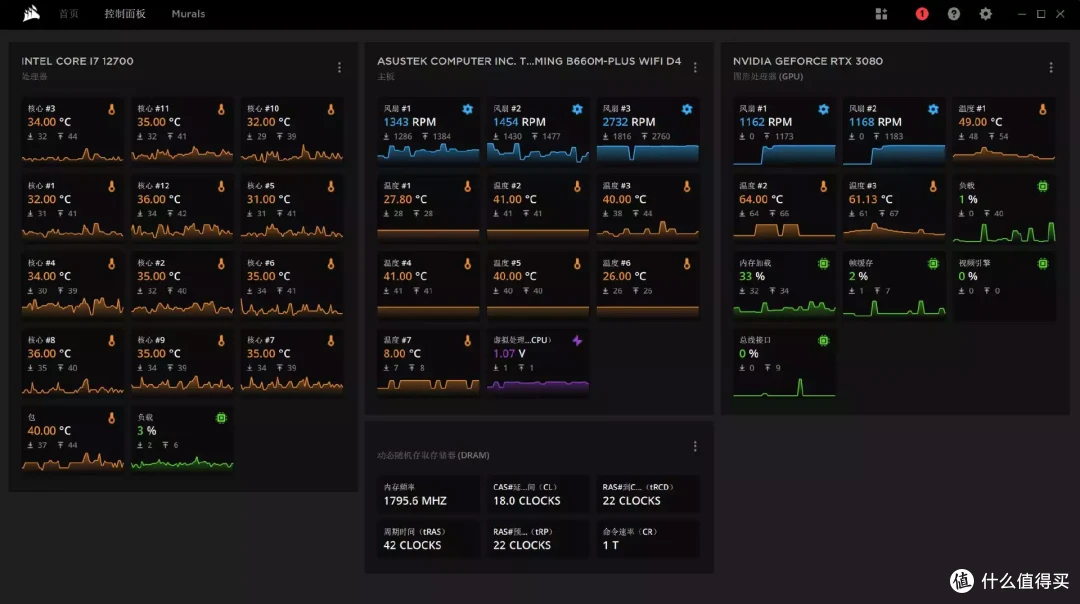Select the 26.00 °C temperature #6 reading

click(624, 276)
